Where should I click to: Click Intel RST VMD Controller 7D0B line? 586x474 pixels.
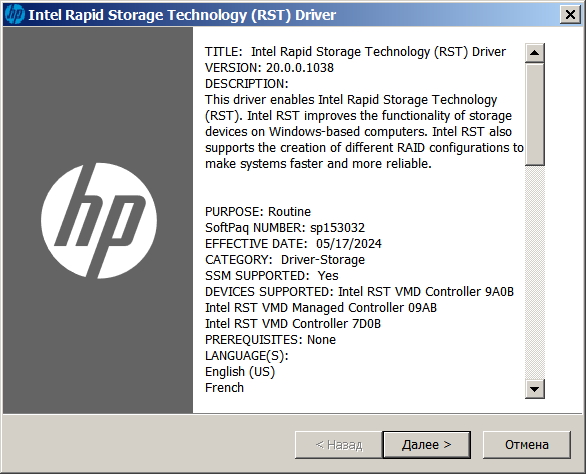(293, 324)
